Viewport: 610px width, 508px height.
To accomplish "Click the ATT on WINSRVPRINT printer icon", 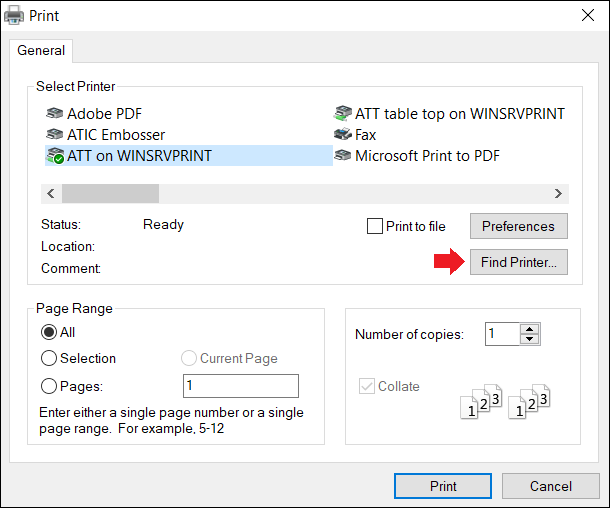I will 55,156.
